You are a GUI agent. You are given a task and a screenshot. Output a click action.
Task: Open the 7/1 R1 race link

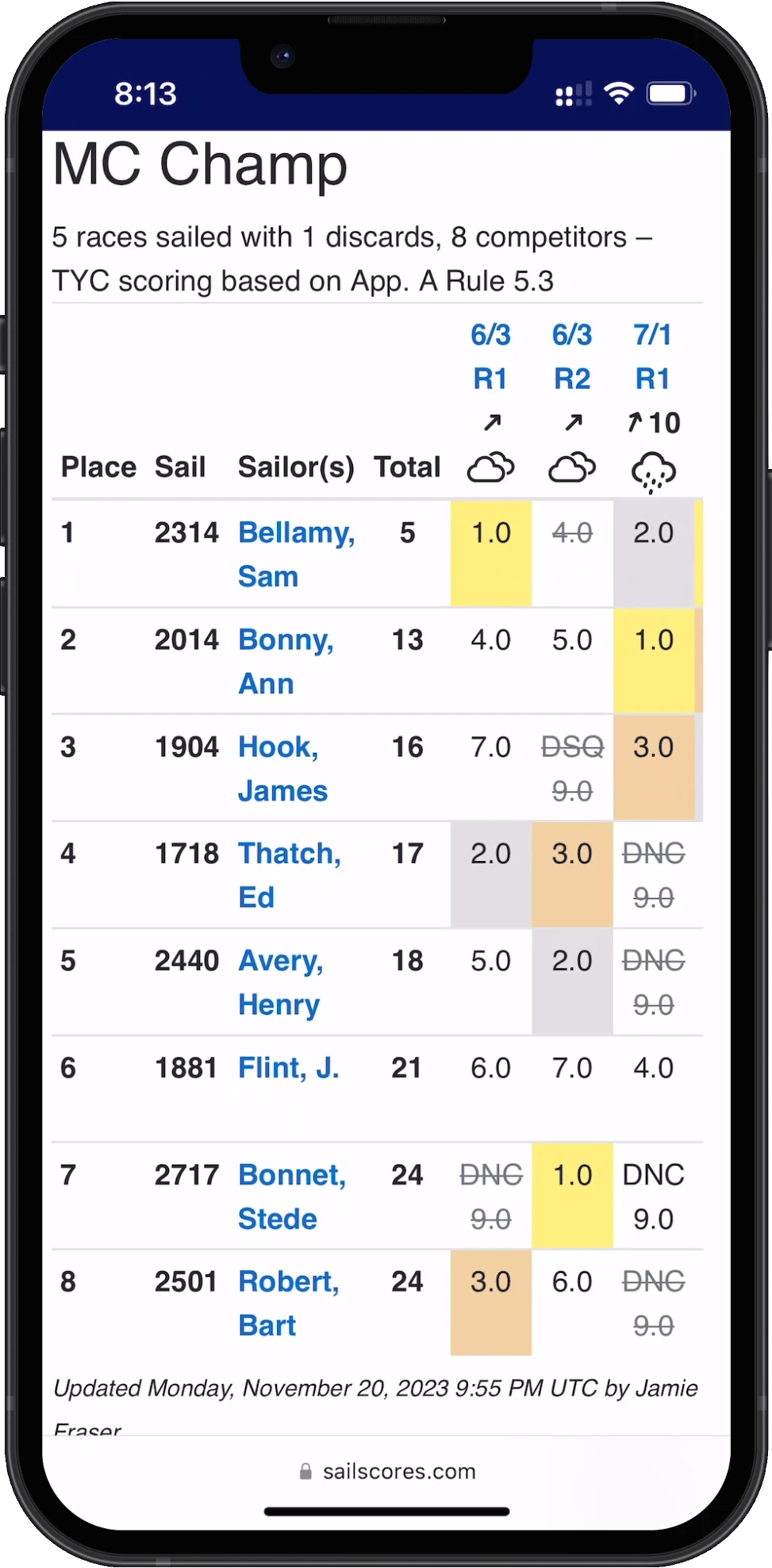(653, 356)
